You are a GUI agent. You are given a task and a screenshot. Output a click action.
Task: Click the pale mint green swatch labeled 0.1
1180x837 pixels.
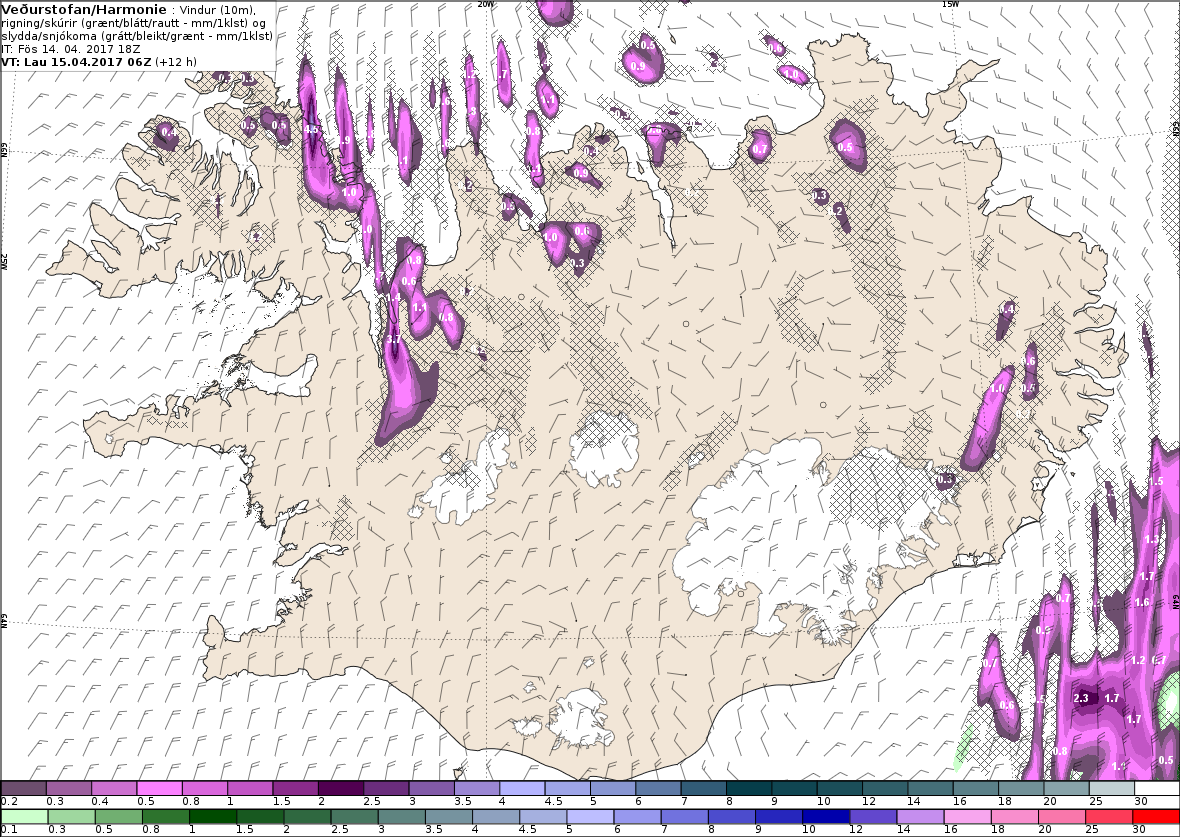pos(24,817)
